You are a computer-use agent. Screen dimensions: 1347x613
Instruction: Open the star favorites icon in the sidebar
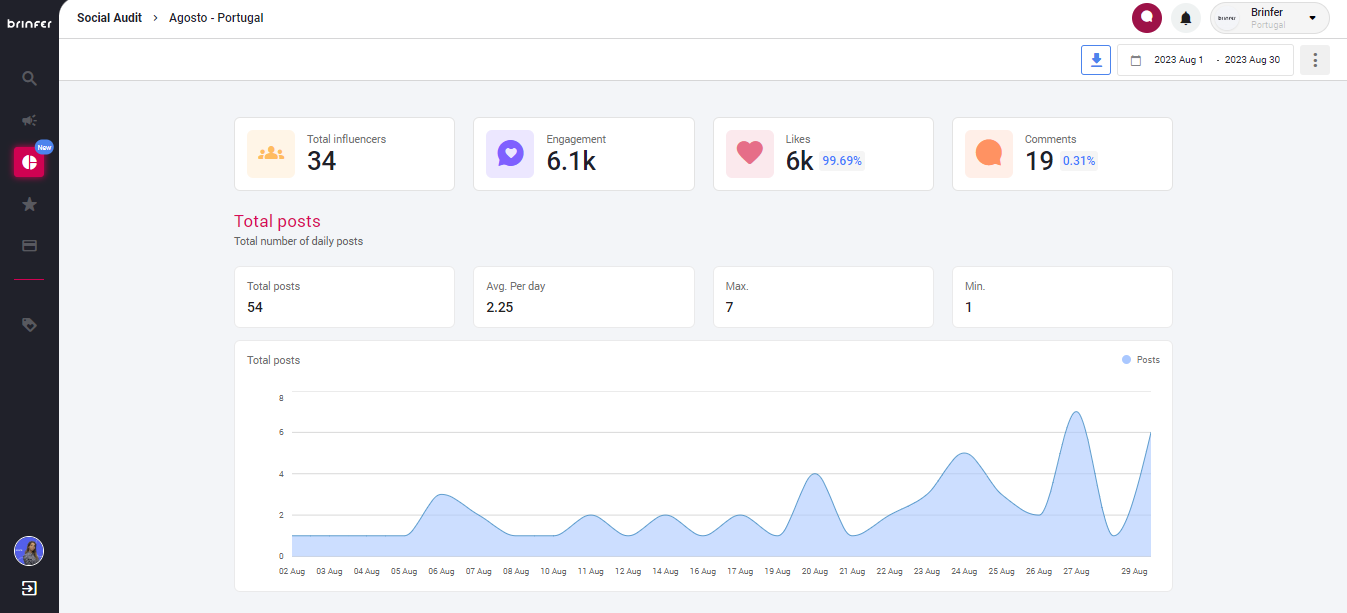(29, 204)
